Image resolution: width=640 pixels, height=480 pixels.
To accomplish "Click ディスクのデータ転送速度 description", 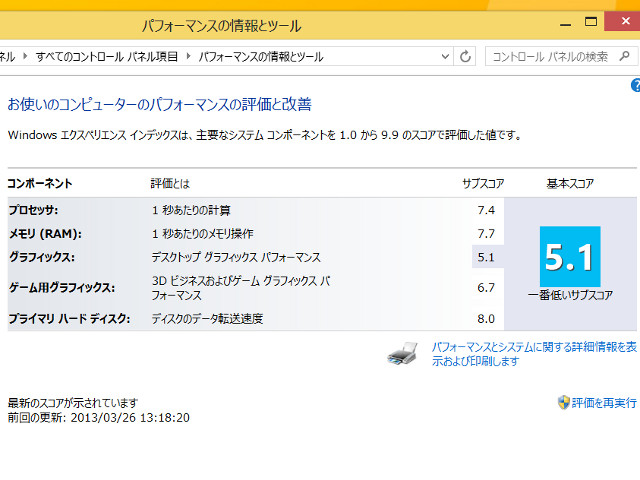I will pos(207,318).
